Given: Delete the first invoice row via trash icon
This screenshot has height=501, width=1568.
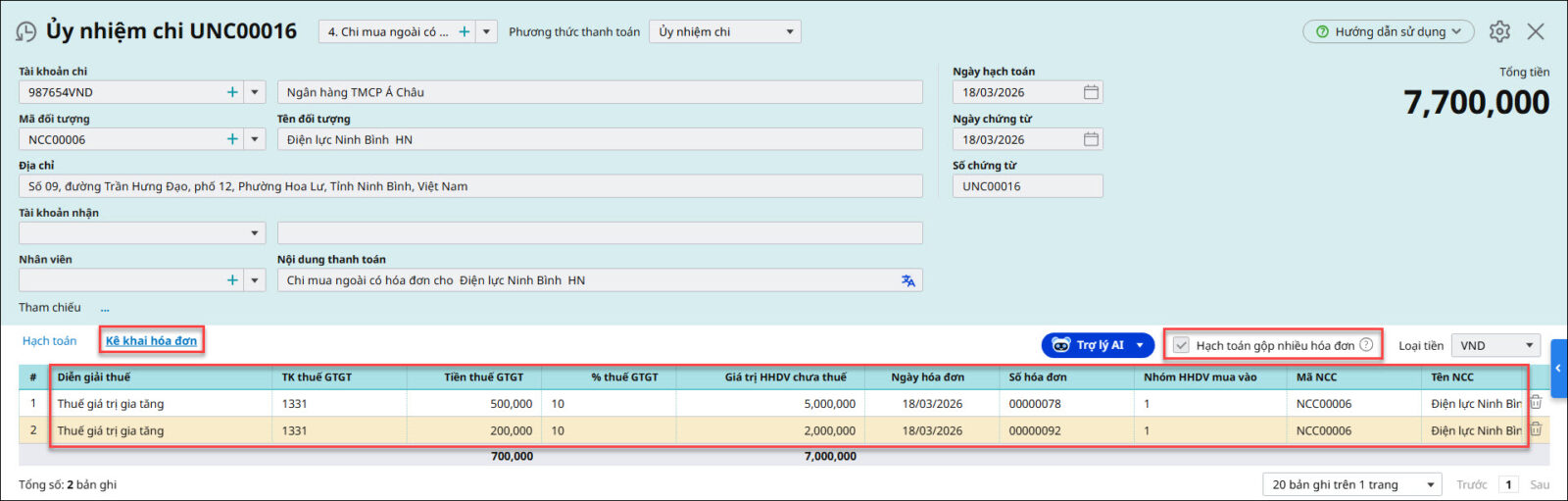Looking at the screenshot, I should (x=1536, y=403).
